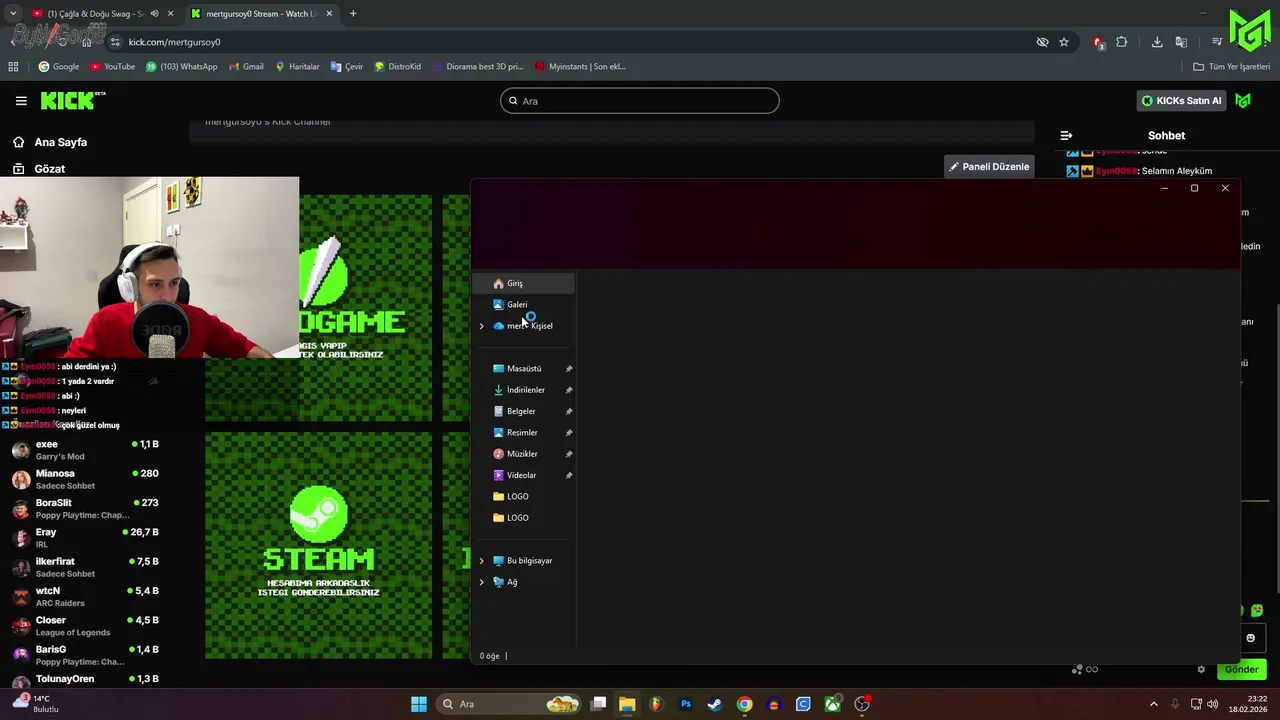Screen dimensions: 1280x720
Task: Open Photoshop from the taskbar
Action: click(686, 704)
